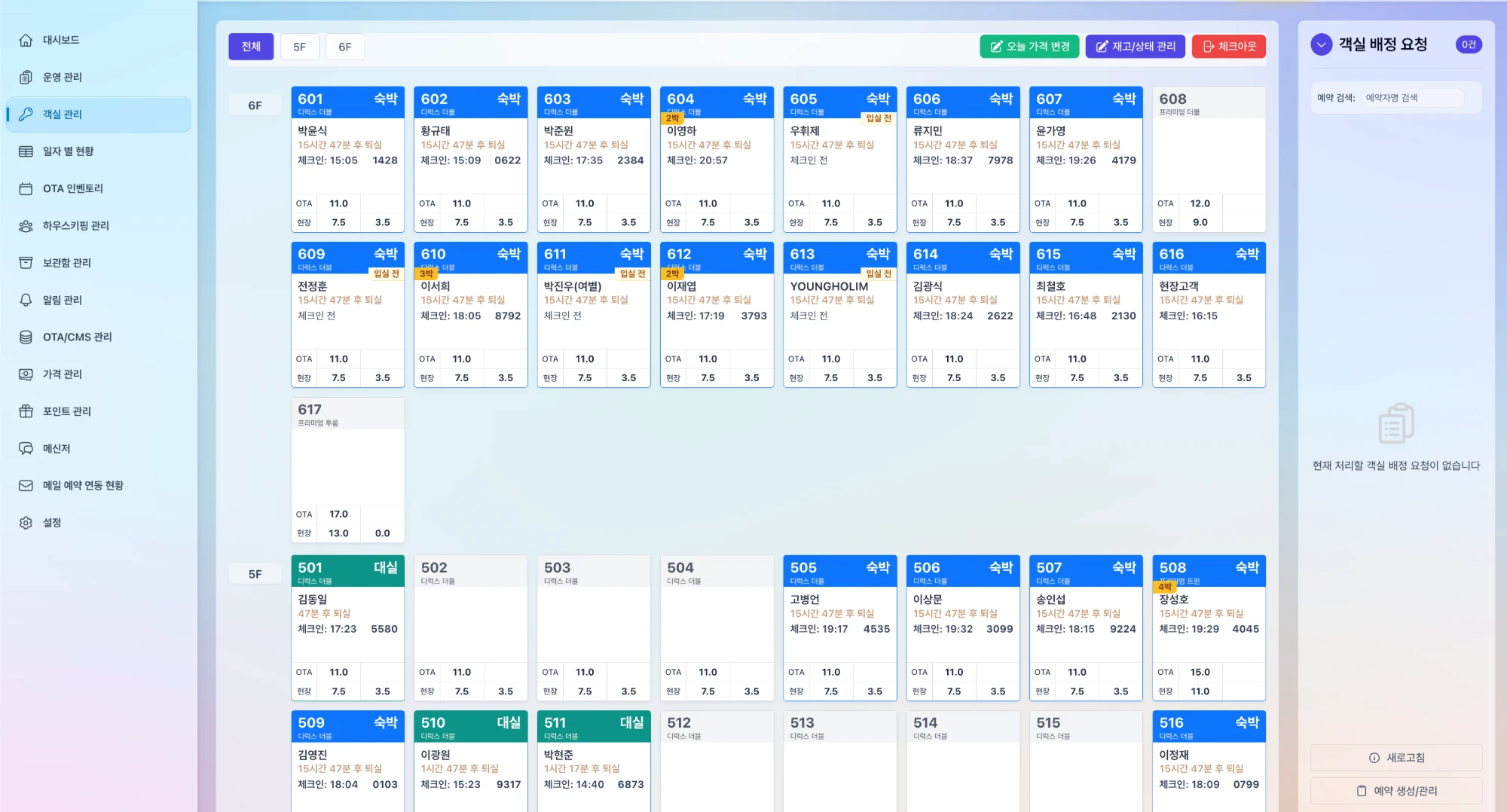
Task: Click the OTA/CMS 관리 database icon
Action: coord(26,337)
